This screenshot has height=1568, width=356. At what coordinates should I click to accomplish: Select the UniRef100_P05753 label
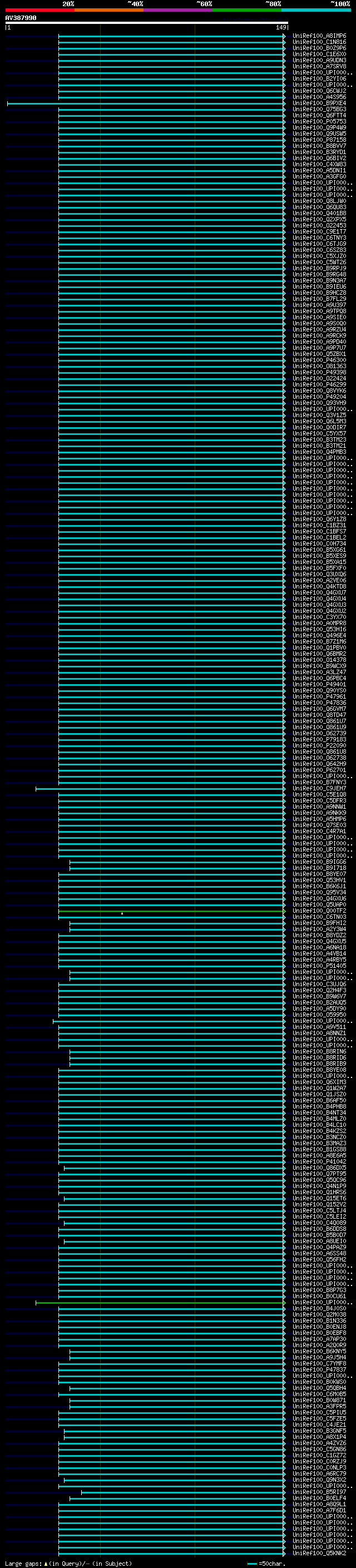[319, 122]
